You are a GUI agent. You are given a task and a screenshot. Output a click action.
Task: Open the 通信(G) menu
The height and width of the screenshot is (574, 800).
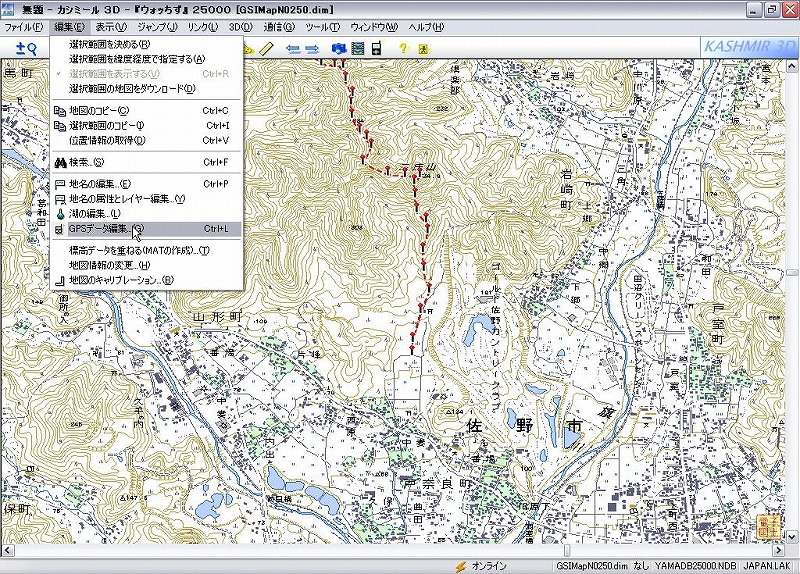[279, 27]
